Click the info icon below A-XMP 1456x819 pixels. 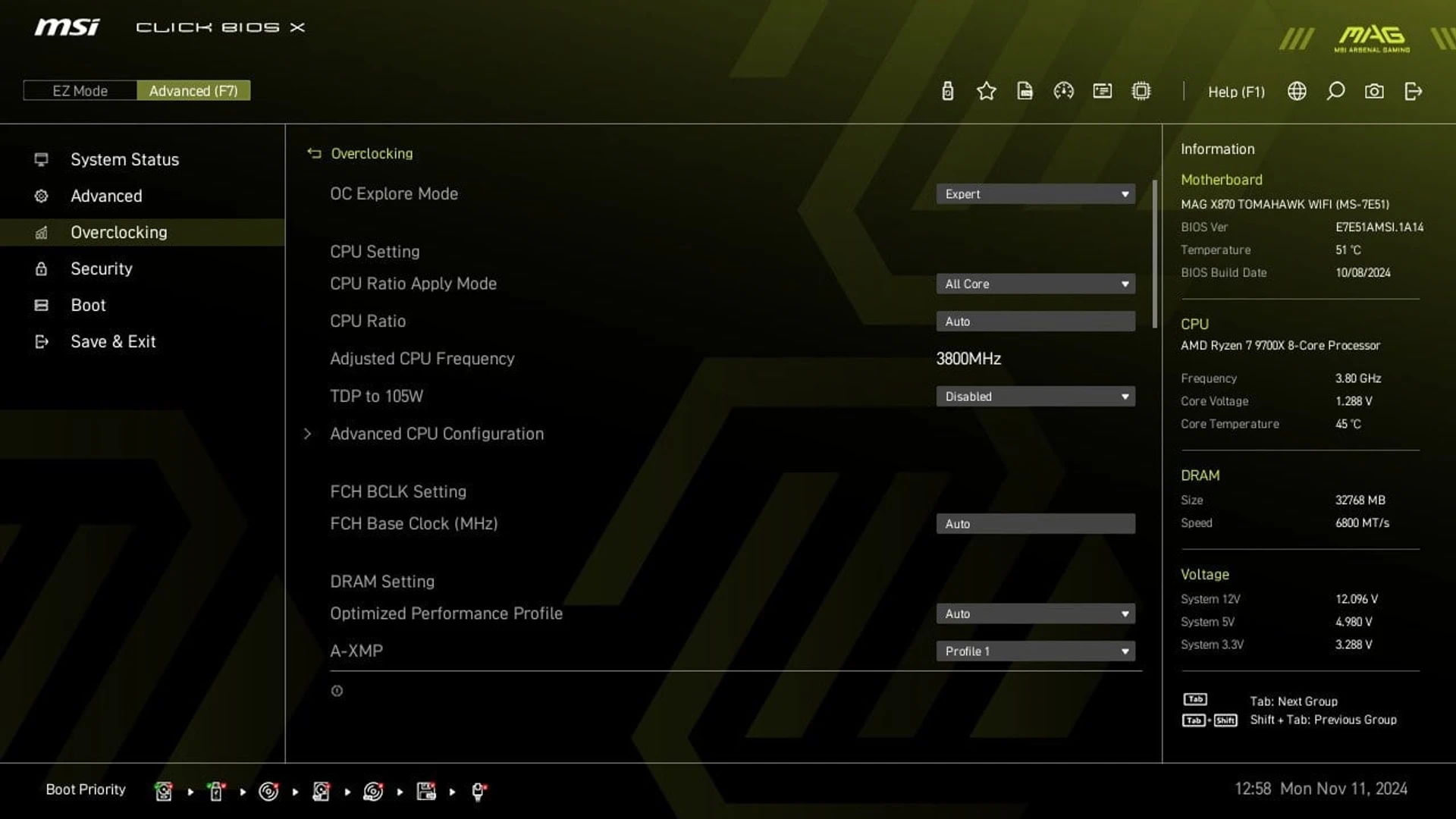pyautogui.click(x=337, y=691)
